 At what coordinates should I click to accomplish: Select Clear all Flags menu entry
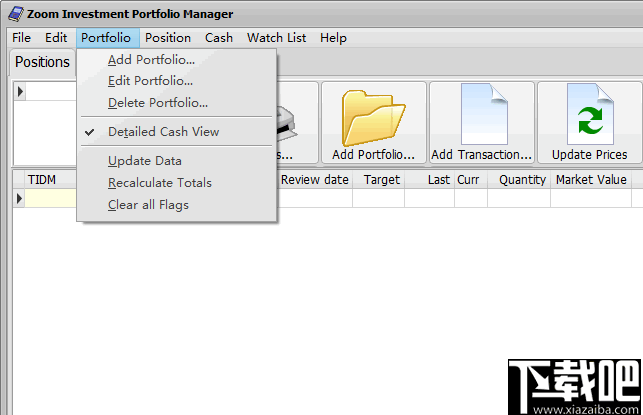(148, 204)
